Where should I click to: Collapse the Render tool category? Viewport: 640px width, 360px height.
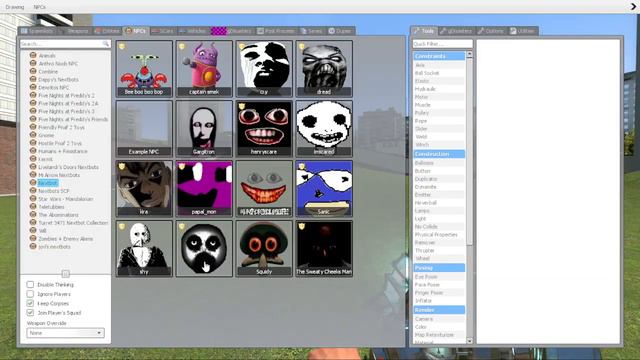click(x=439, y=310)
